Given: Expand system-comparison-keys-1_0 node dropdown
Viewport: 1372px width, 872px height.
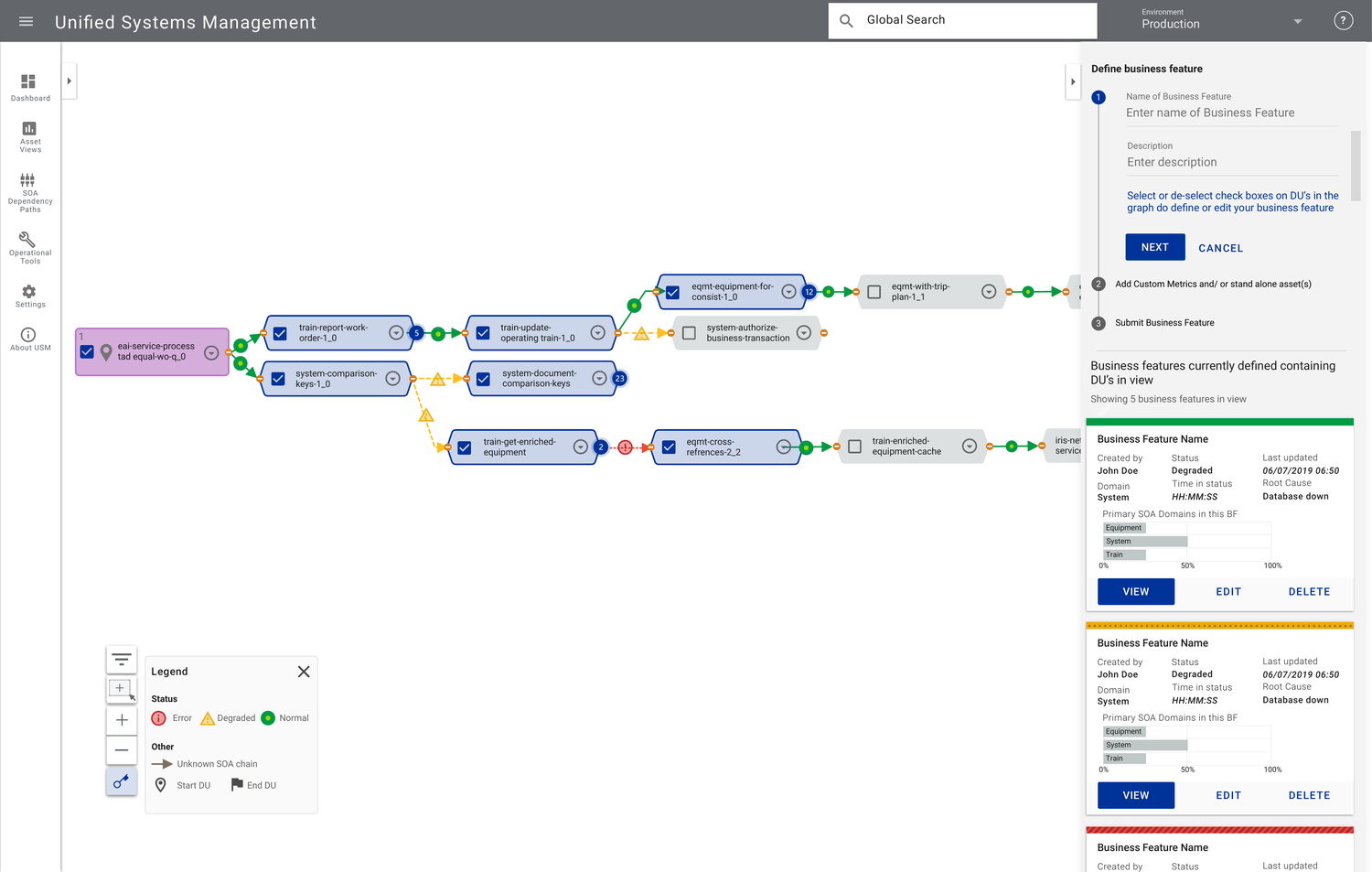Looking at the screenshot, I should click(x=392, y=378).
